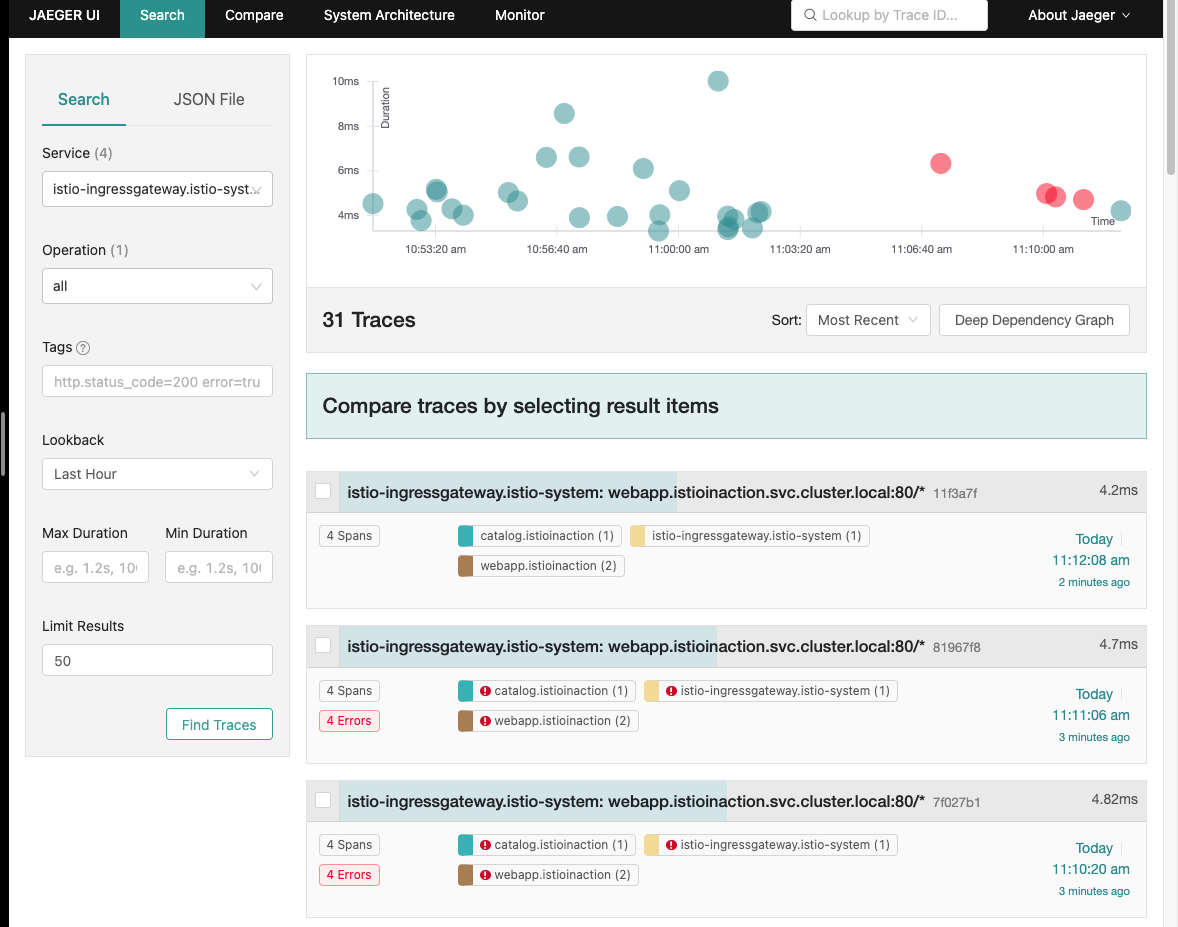Image resolution: width=1178 pixels, height=927 pixels.
Task: Click error icon on catalog.istioinaction in trace 7f027b1
Action: tap(485, 845)
